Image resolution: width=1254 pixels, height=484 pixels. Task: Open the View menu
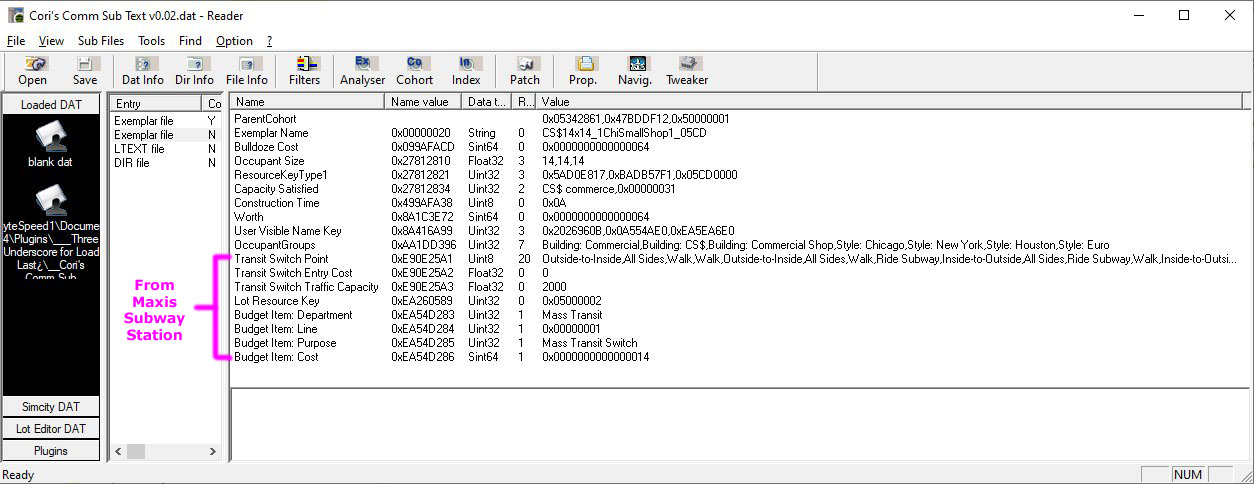[x=51, y=41]
